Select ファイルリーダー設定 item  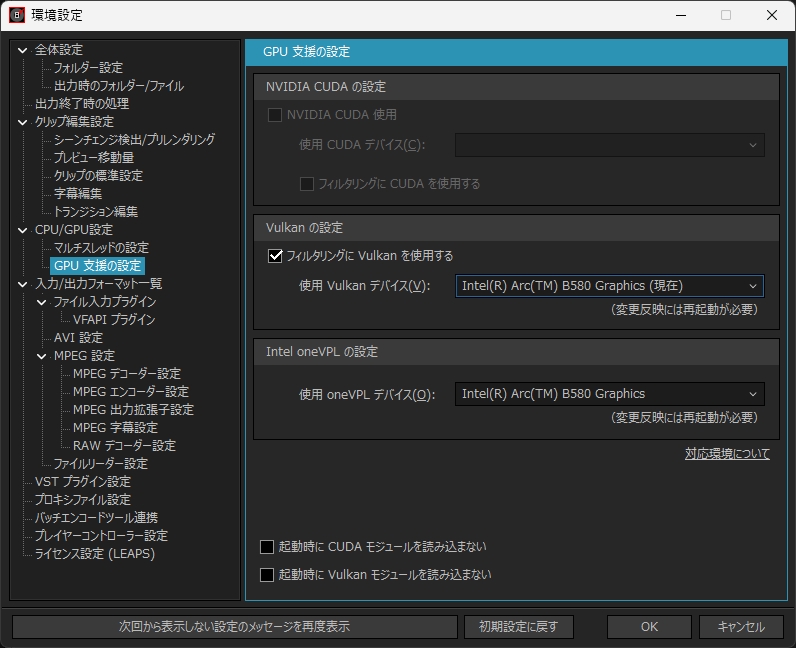coord(101,464)
